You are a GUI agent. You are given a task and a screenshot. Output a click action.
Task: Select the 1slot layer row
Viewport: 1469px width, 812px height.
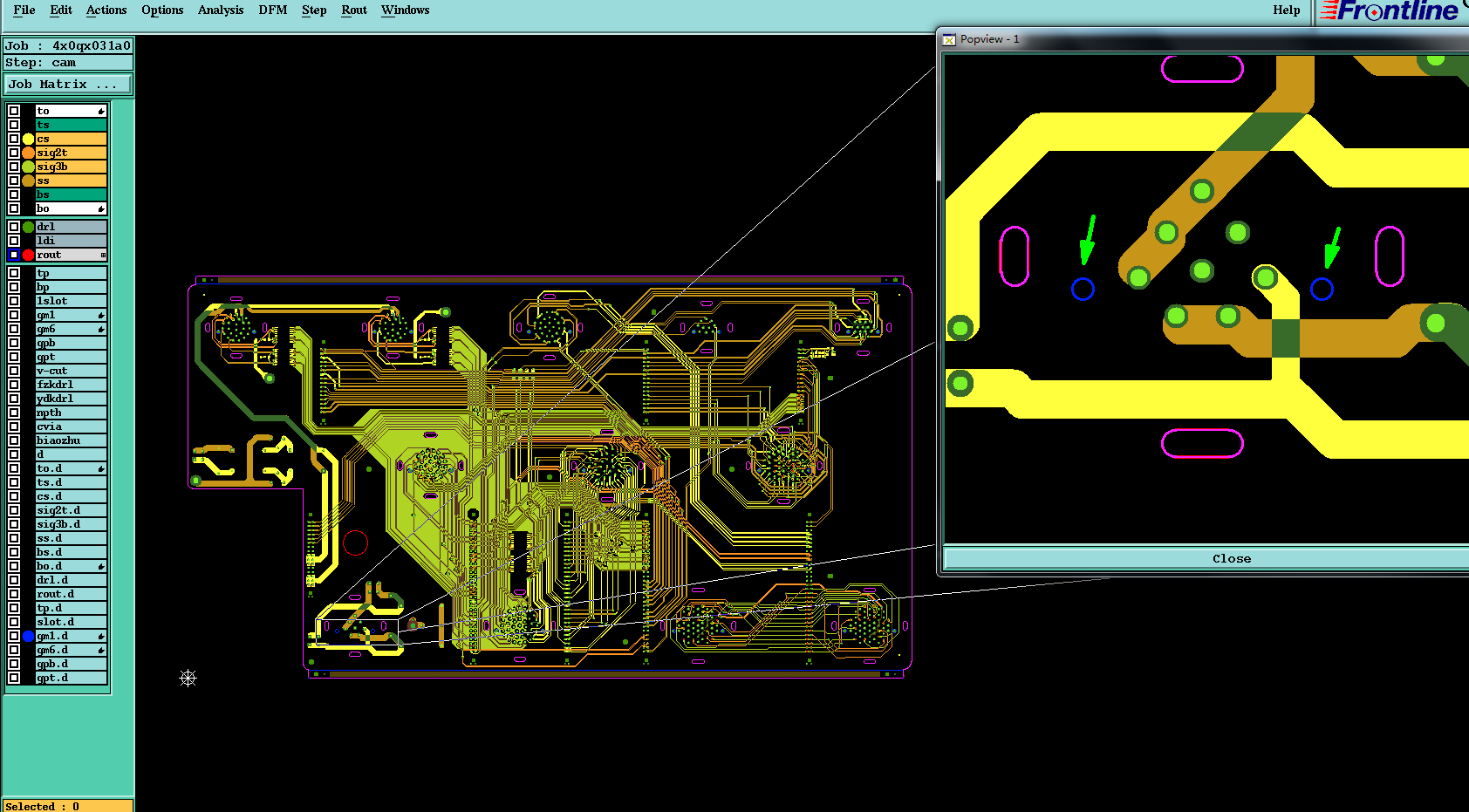(71, 301)
